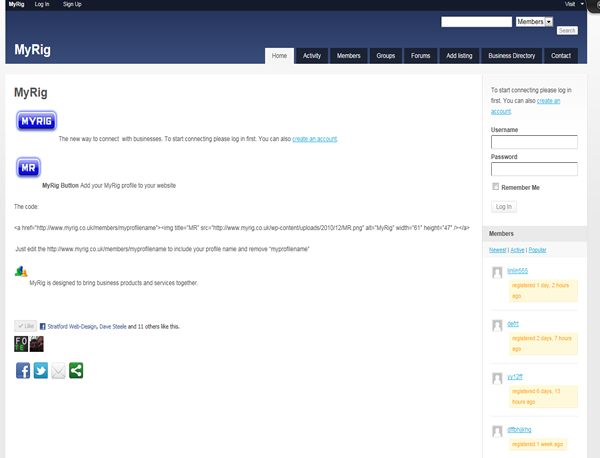The height and width of the screenshot is (458, 600).
Task: Click the large MyRig site title
Action: 33,49
